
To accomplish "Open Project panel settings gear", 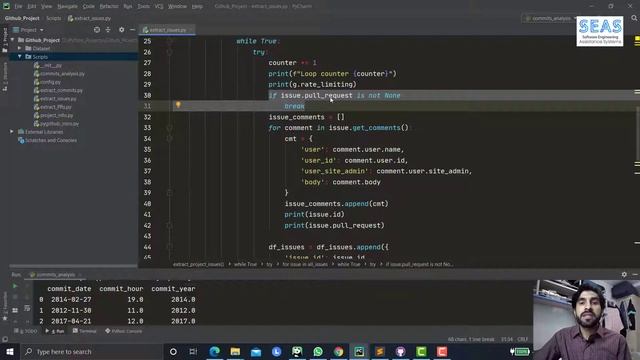I will click(121, 30).
